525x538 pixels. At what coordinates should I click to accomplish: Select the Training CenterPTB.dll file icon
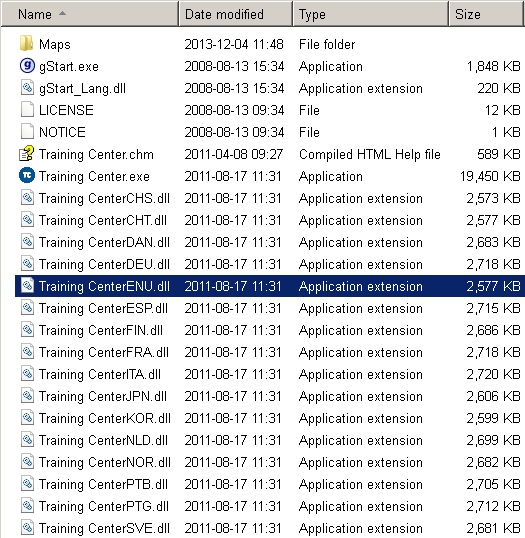[27, 484]
